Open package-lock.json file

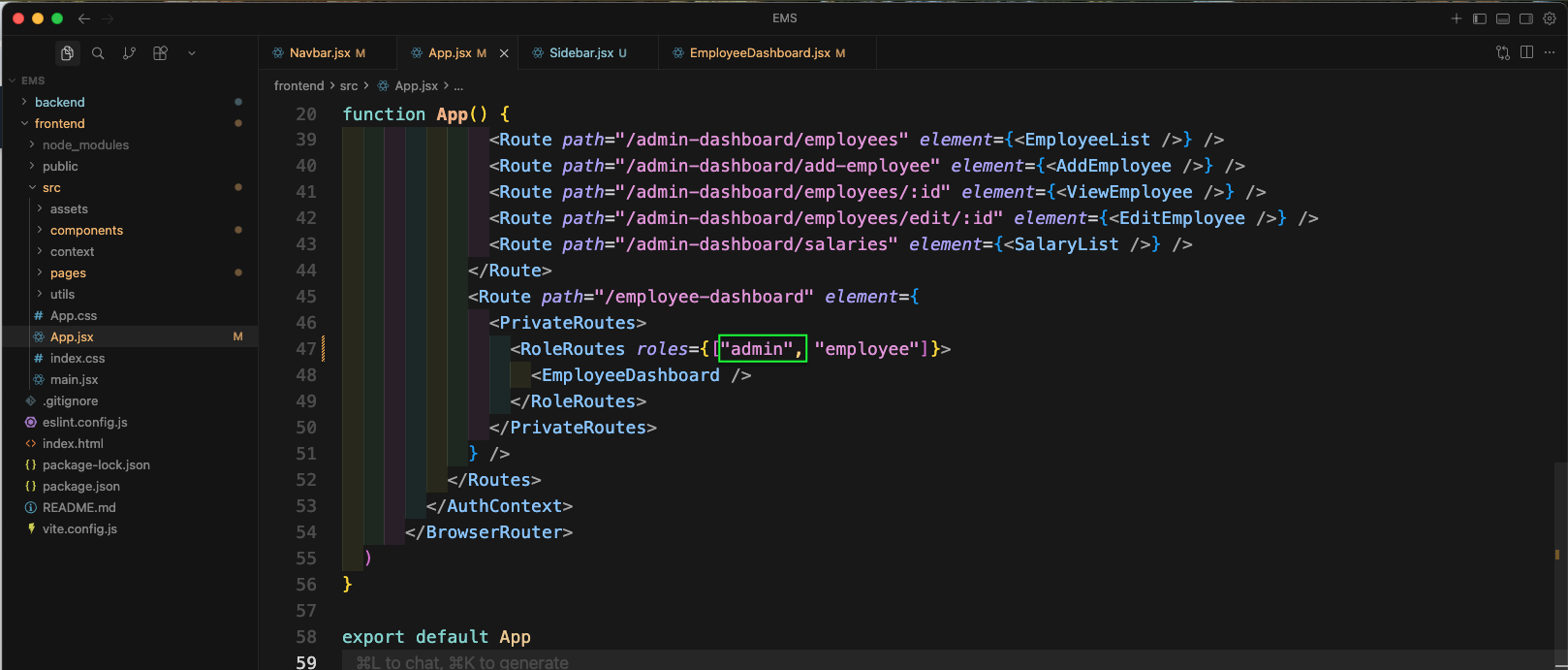click(129, 464)
